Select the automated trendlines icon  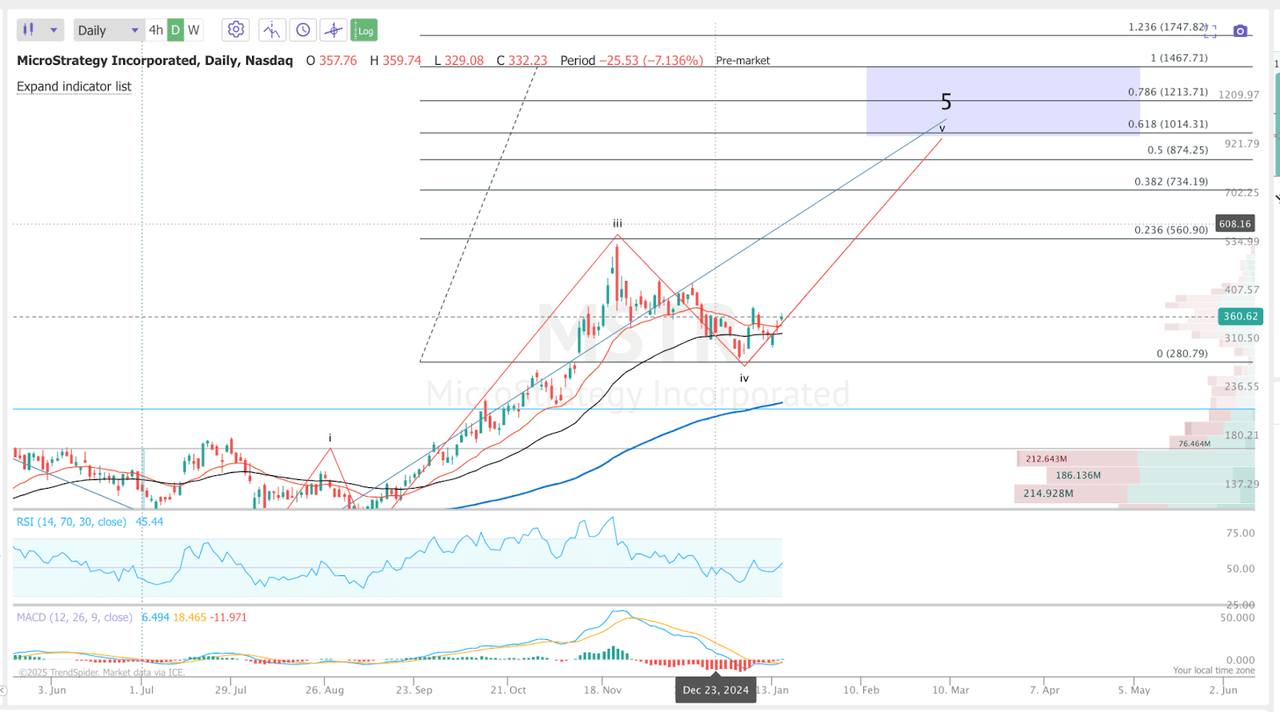point(271,29)
